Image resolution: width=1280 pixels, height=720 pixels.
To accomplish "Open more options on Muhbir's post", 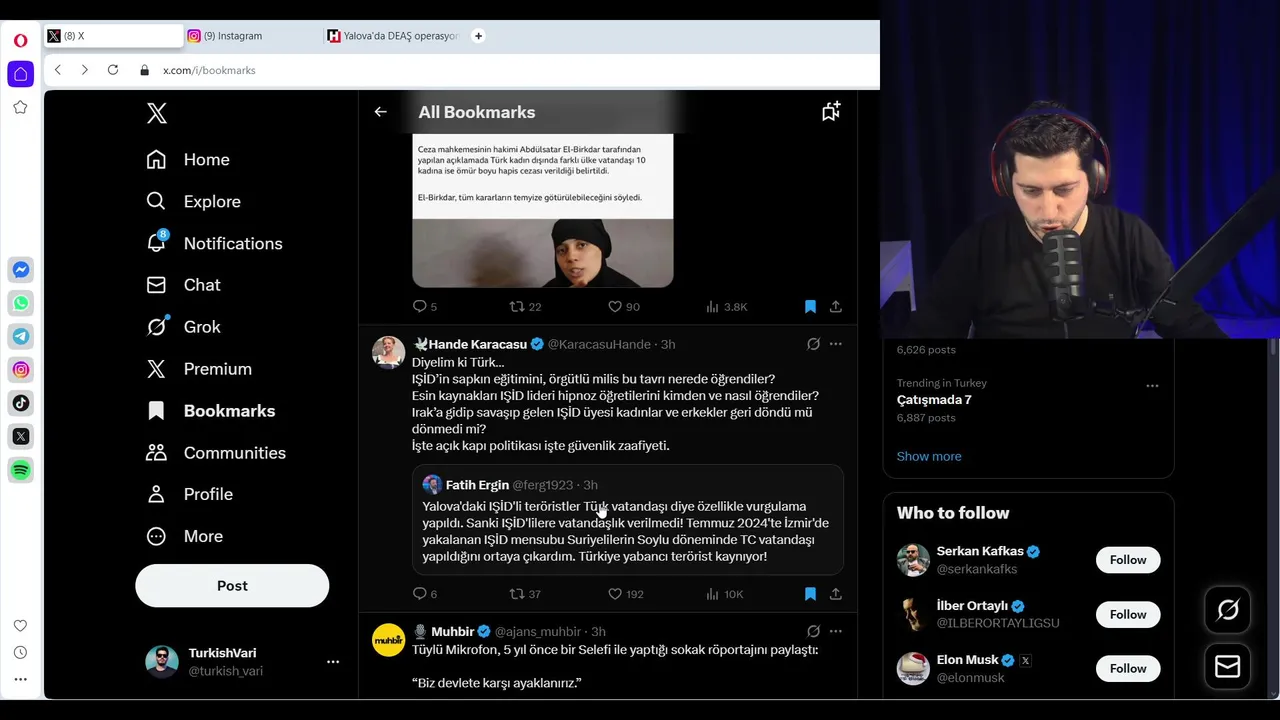I will (x=836, y=631).
